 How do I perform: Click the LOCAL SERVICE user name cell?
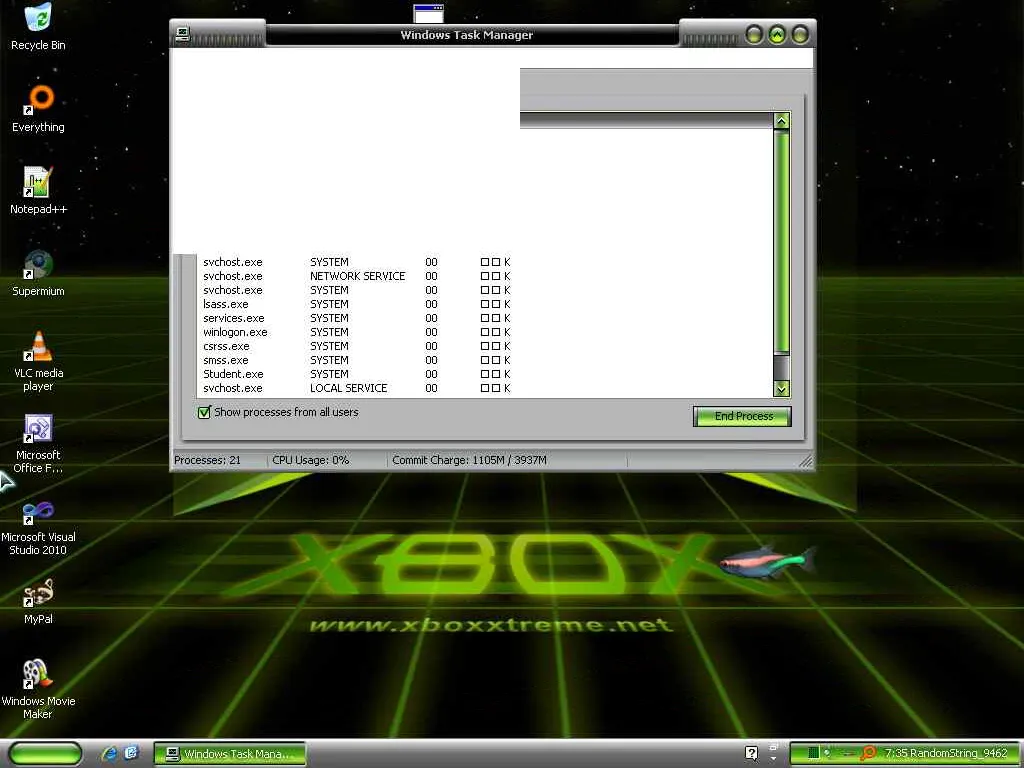click(348, 388)
